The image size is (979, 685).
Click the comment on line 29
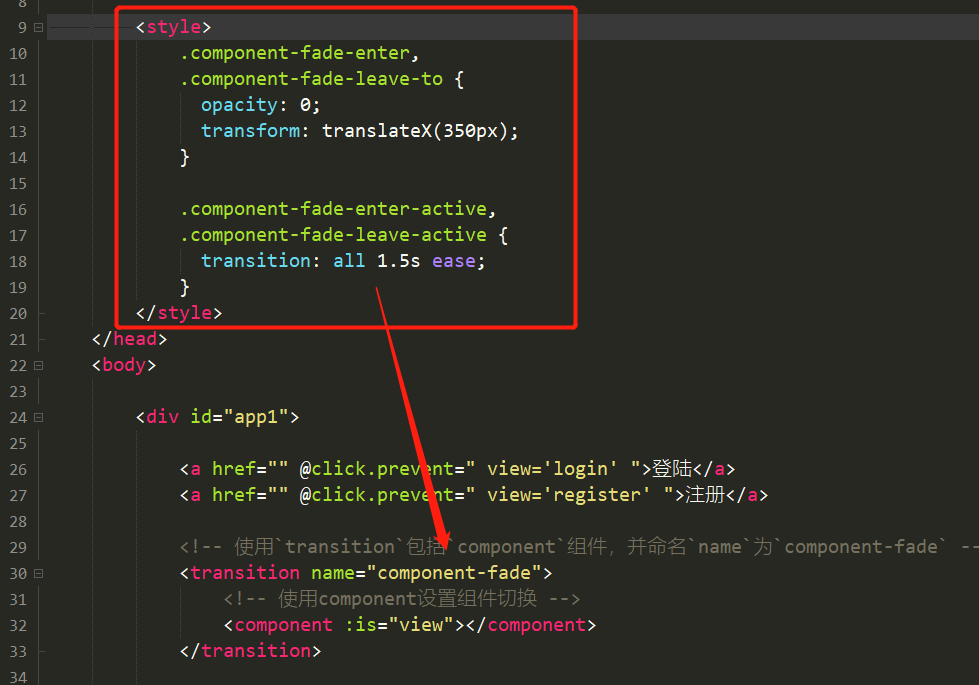[579, 547]
